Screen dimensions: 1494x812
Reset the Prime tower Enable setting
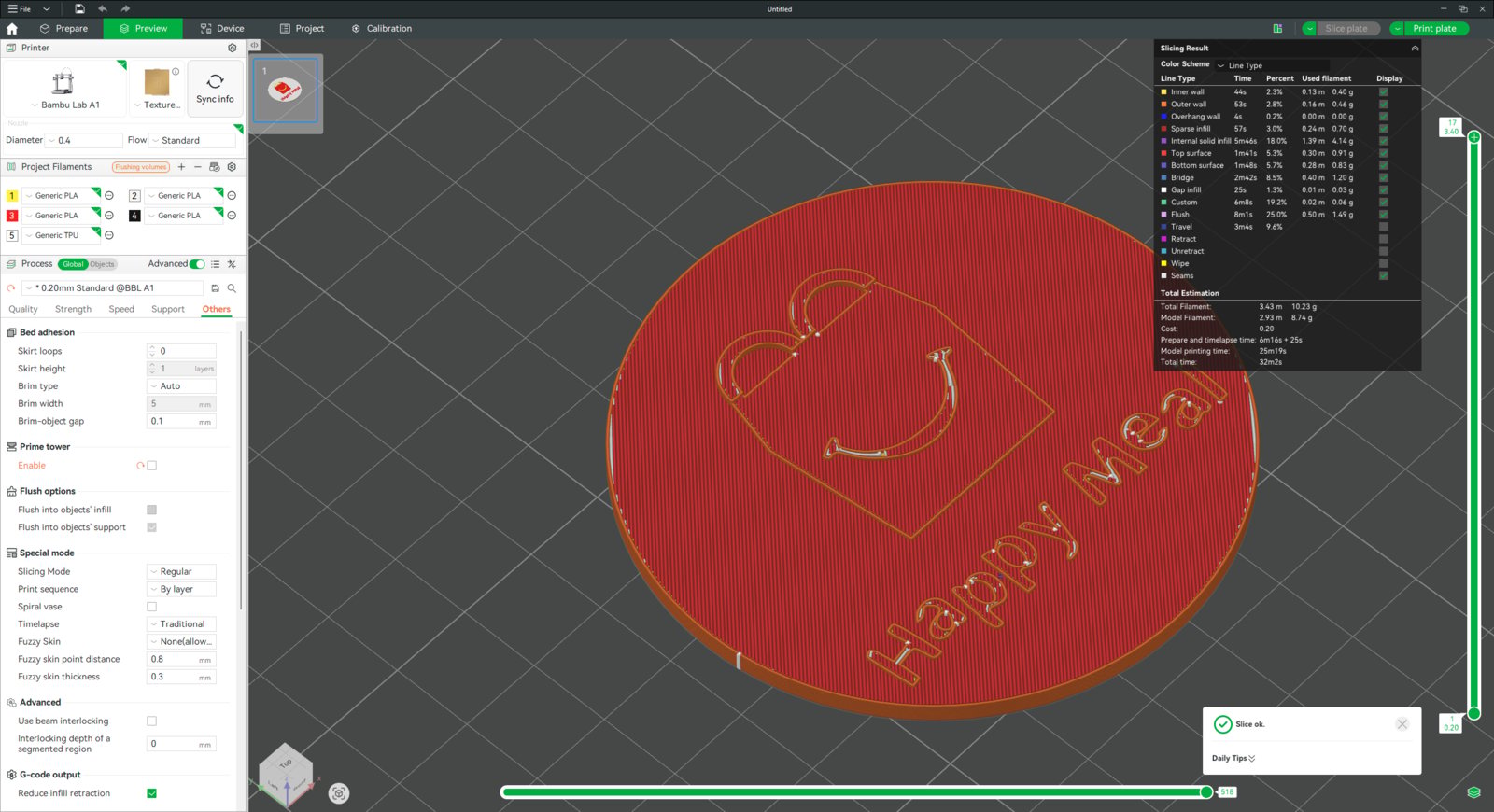140,466
